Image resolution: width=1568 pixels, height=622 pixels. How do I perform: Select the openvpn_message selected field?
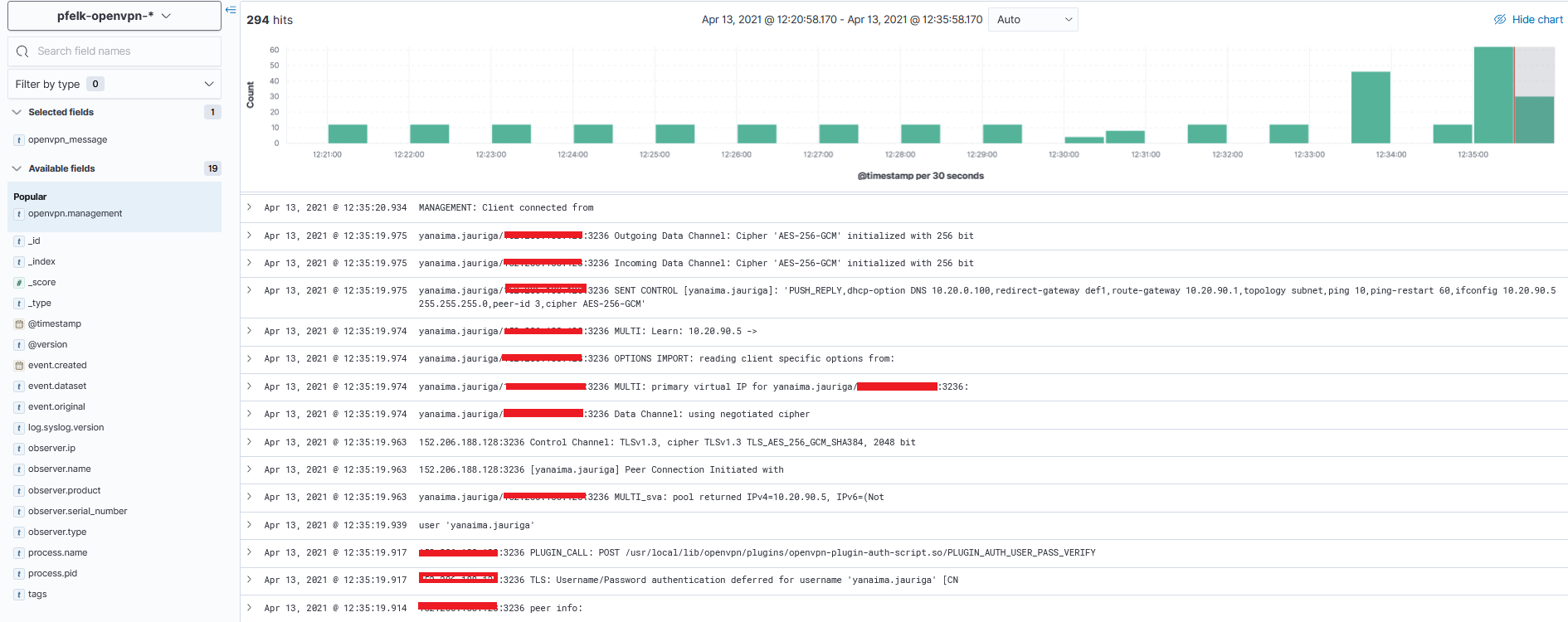coord(67,140)
